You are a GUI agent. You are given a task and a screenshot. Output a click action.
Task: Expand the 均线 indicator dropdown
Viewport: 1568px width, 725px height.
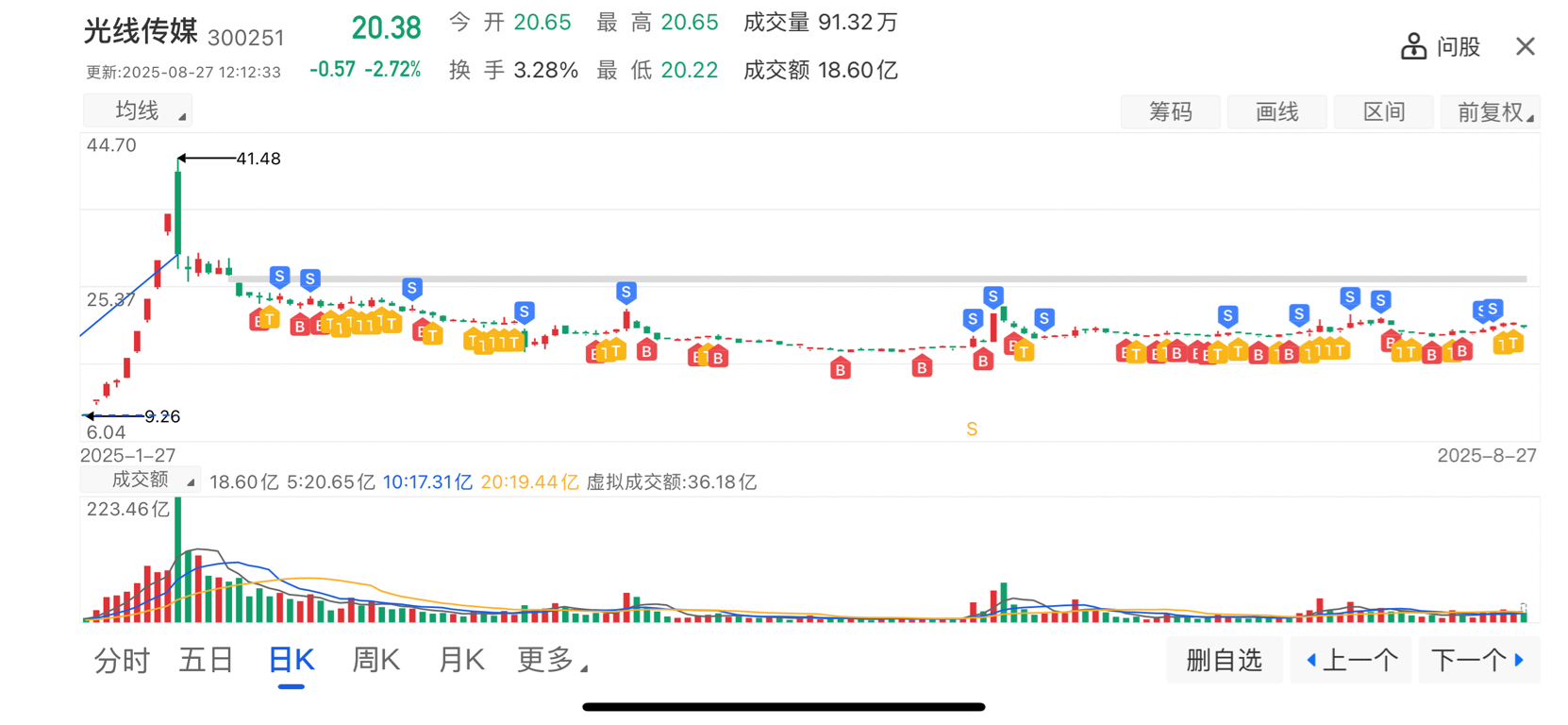[138, 110]
